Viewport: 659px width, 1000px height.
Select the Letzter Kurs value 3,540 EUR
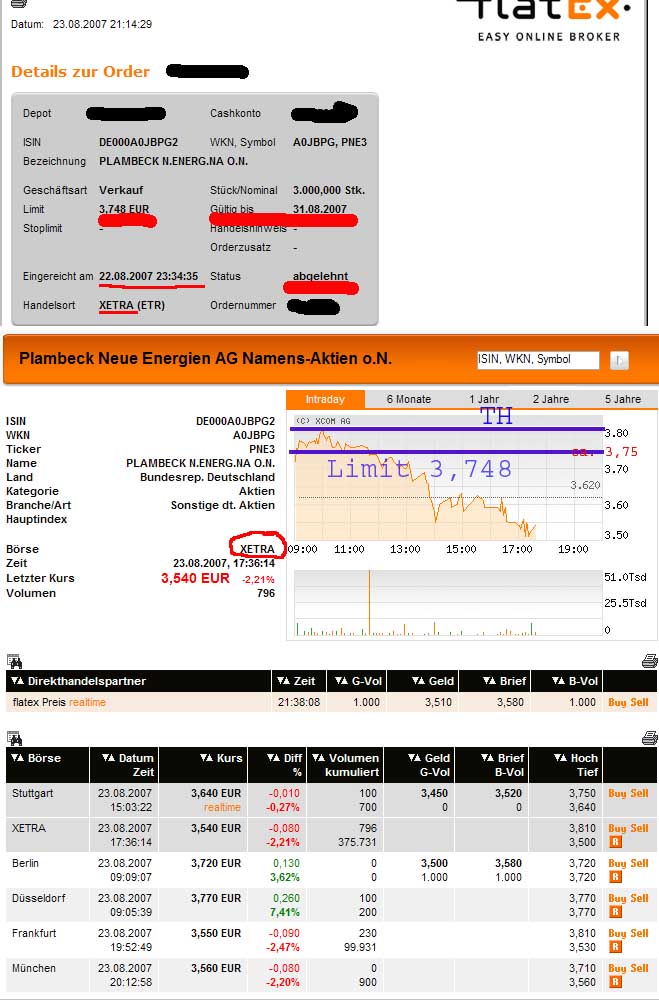[x=195, y=578]
